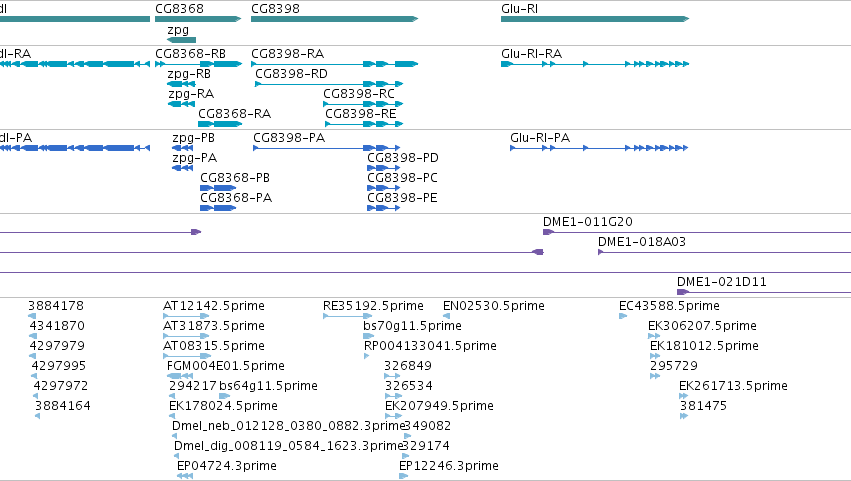Select the CG8398-PD protein label
Screen dimensions: 851x481
click(402, 158)
